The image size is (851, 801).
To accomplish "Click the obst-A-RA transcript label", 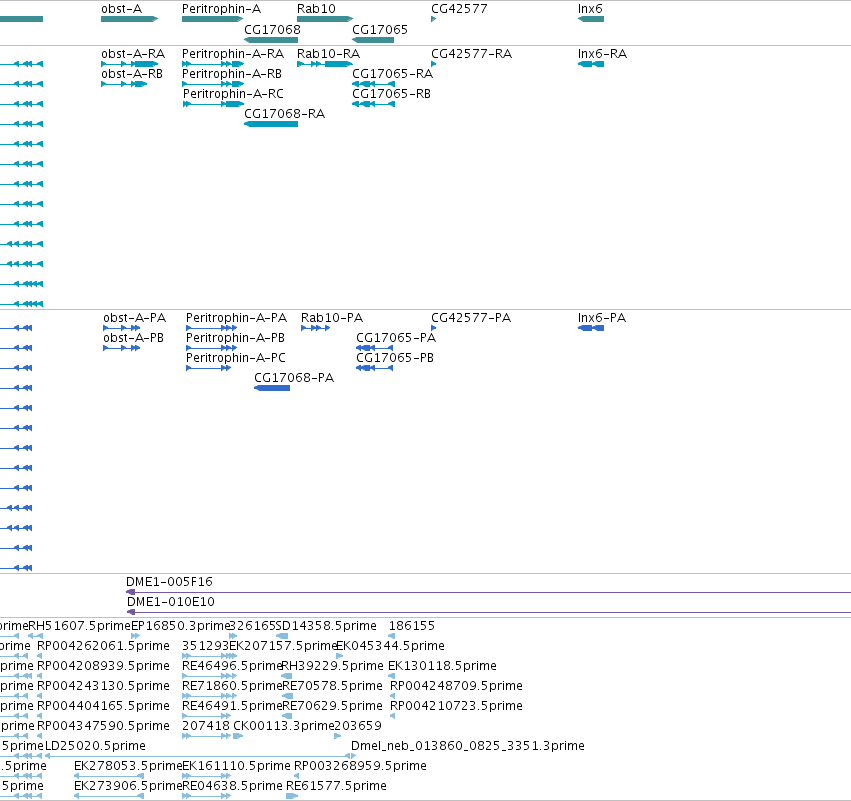I will point(133,54).
